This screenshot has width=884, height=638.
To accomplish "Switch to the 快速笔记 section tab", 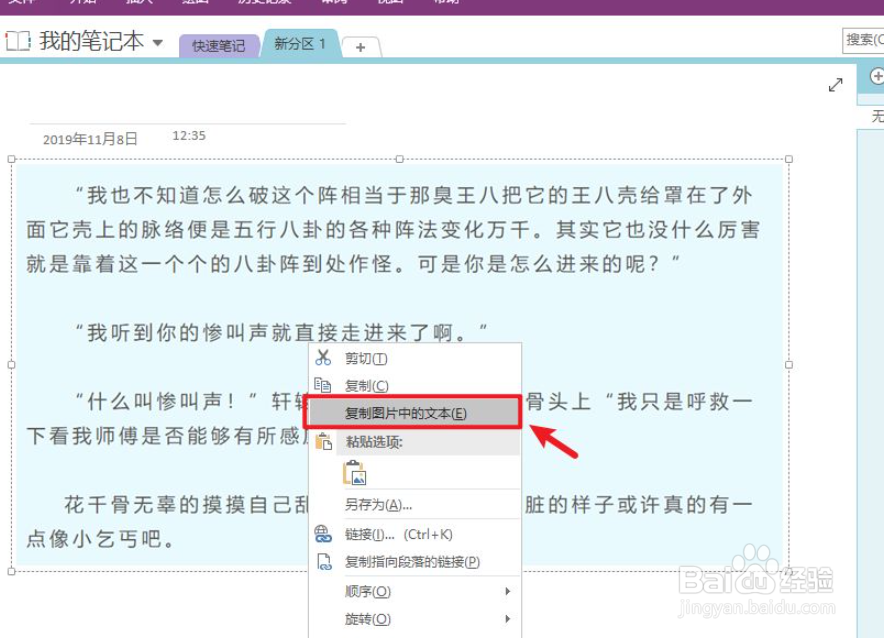I will pyautogui.click(x=217, y=45).
